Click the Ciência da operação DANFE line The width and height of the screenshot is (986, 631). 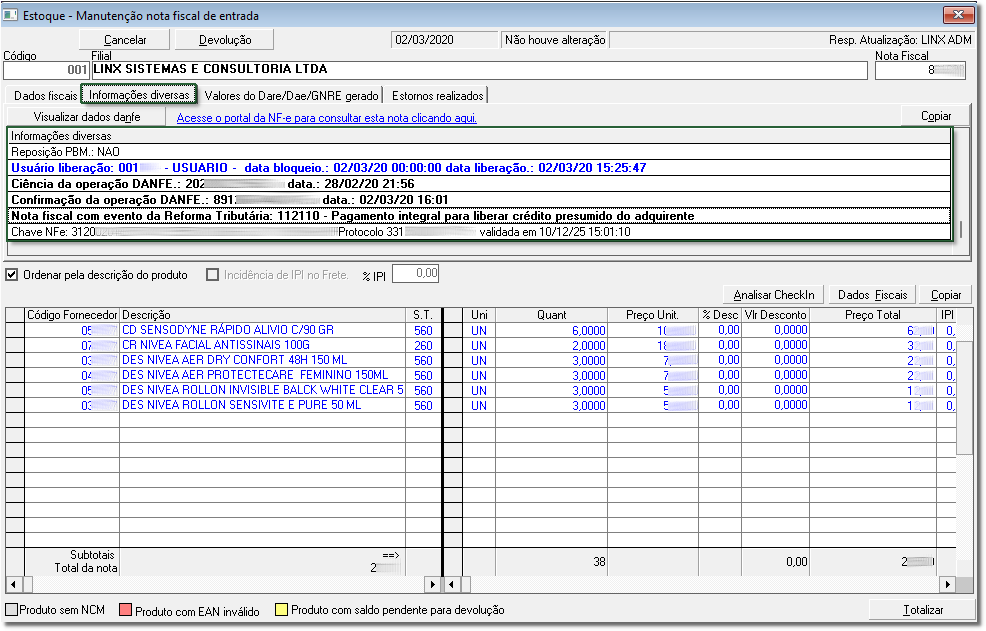(479, 184)
